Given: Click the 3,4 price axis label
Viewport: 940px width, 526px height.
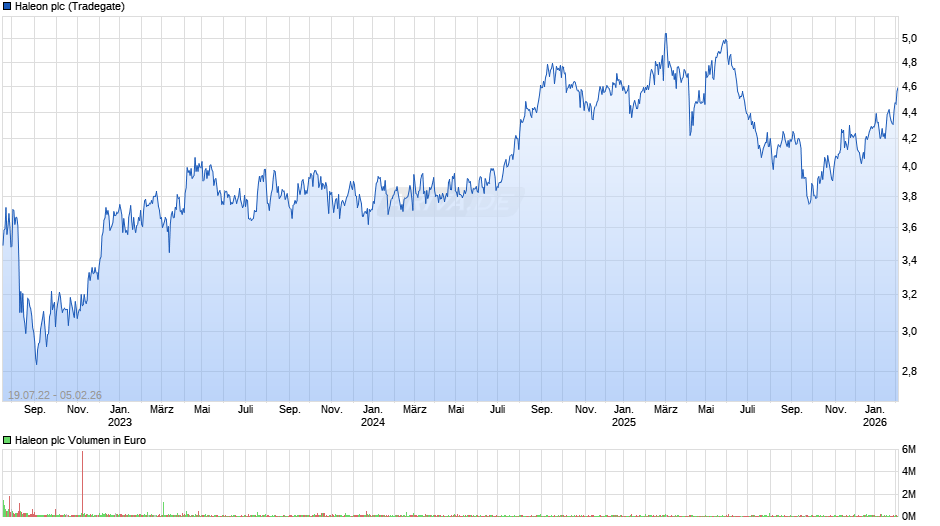Looking at the screenshot, I should (909, 260).
